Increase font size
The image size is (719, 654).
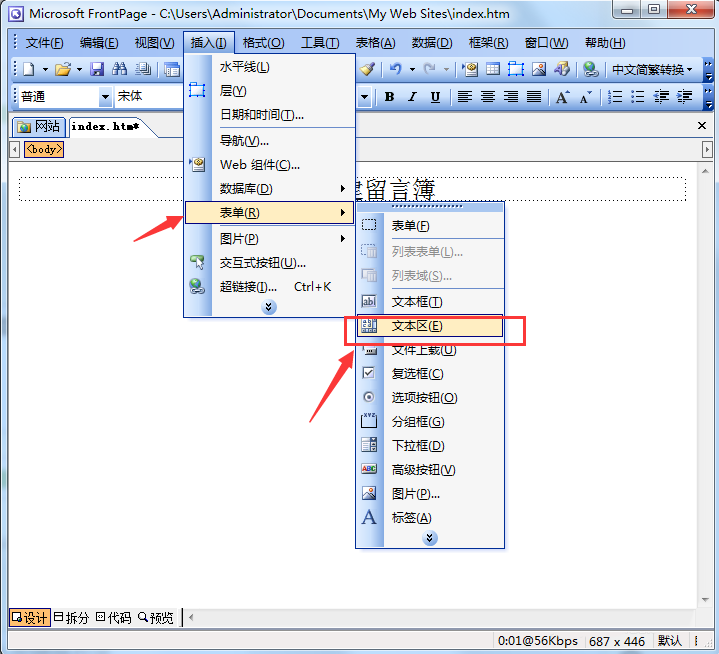pos(562,97)
